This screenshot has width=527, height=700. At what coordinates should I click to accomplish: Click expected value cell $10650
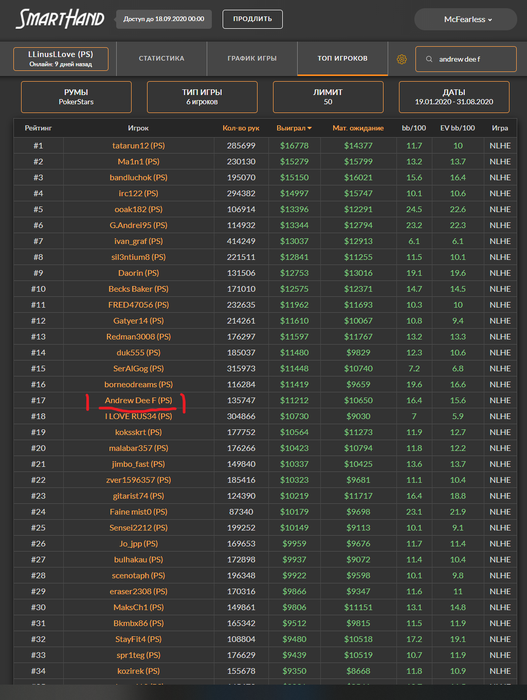pos(358,400)
